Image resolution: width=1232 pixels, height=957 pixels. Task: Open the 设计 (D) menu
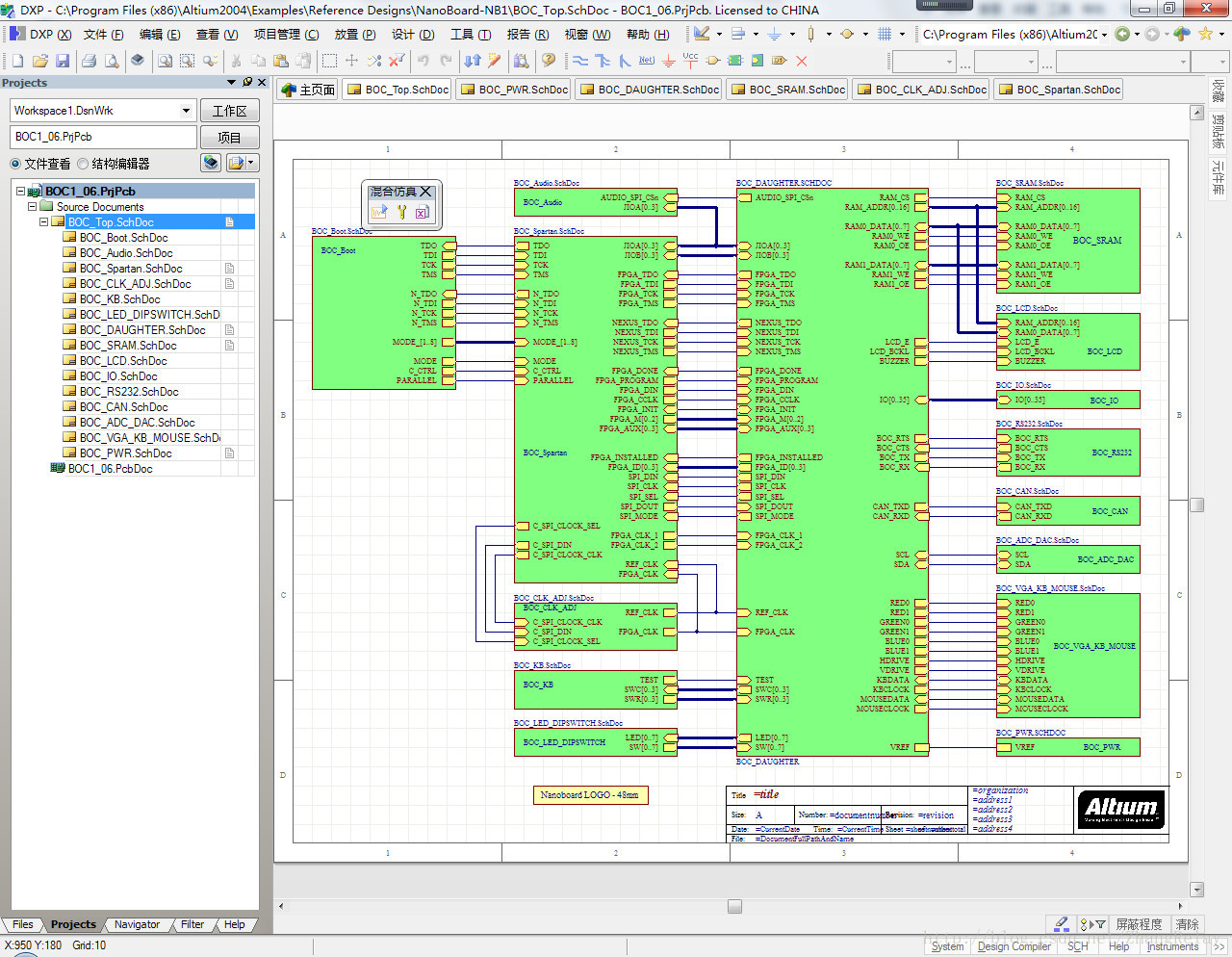pos(413,34)
